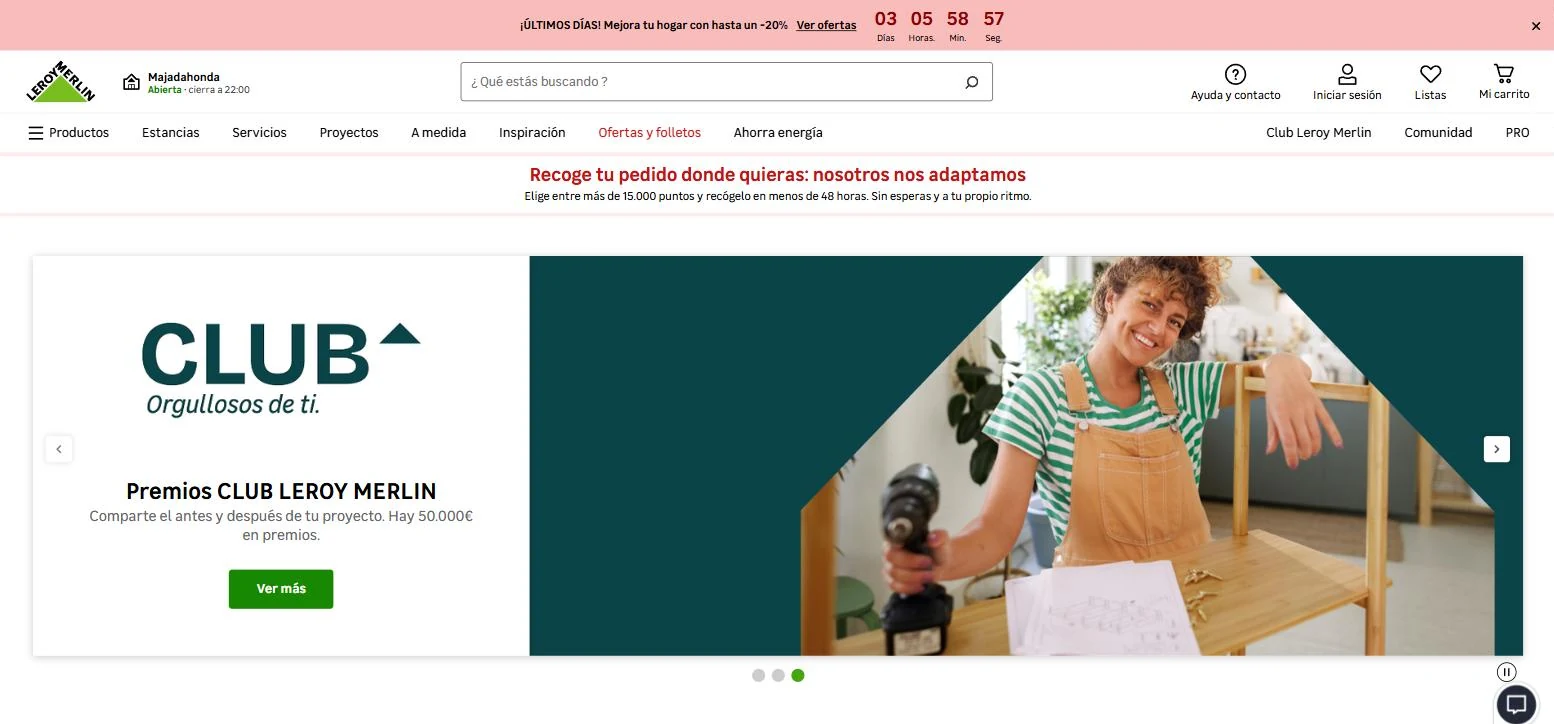Open Ayuda y contacto help icon
The width and height of the screenshot is (1554, 724).
tap(1235, 75)
